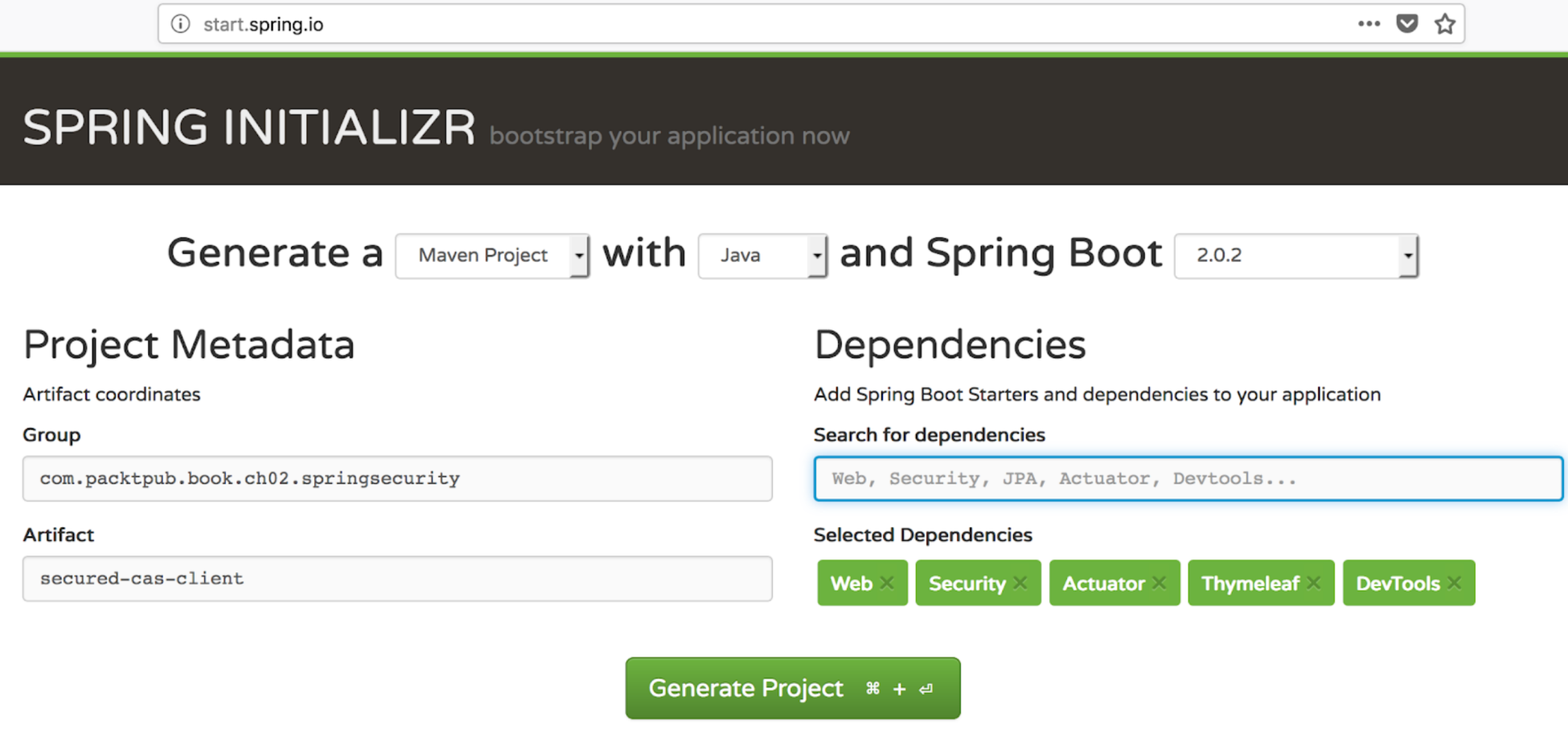Save the page with the Pocket icon
This screenshot has width=1568, height=729.
click(1406, 23)
